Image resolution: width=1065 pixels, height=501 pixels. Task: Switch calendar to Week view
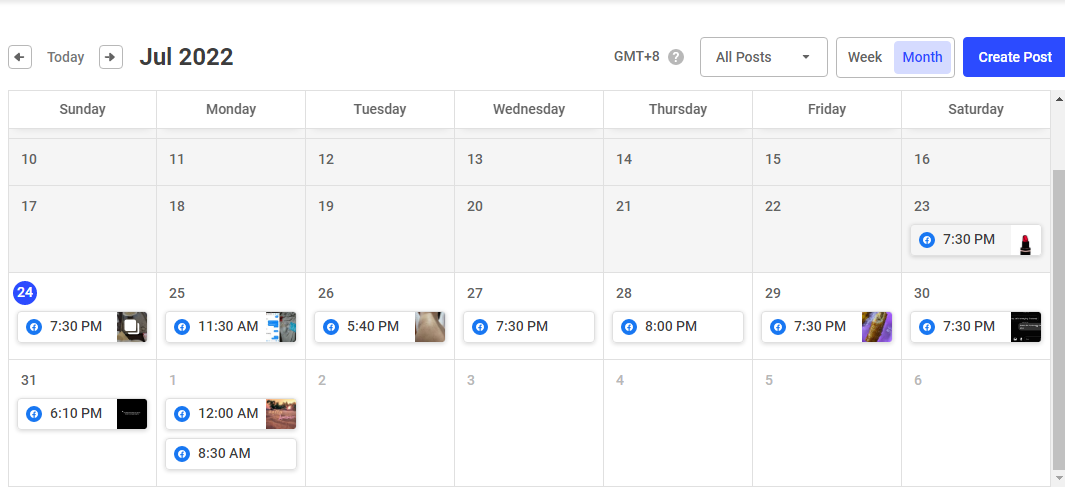pos(865,57)
